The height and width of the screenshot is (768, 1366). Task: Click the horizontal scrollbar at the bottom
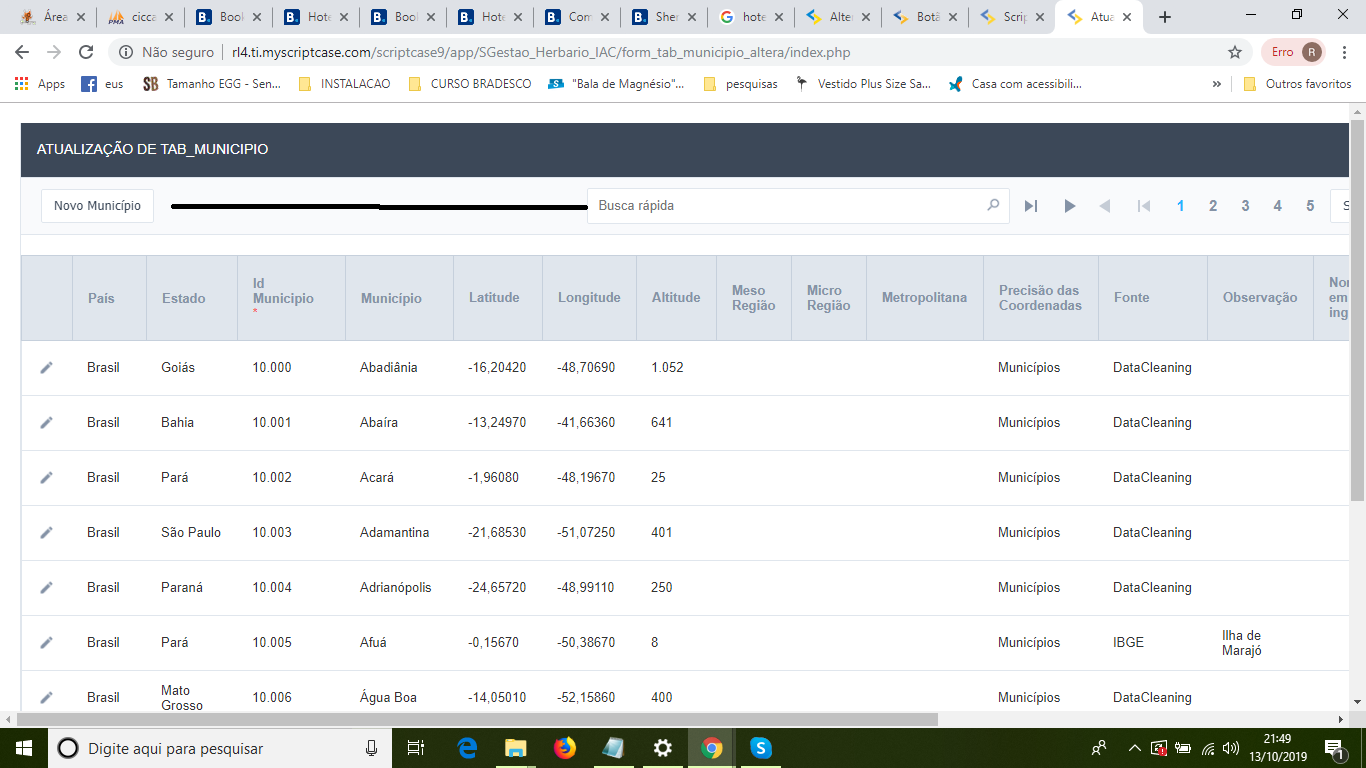point(477,719)
